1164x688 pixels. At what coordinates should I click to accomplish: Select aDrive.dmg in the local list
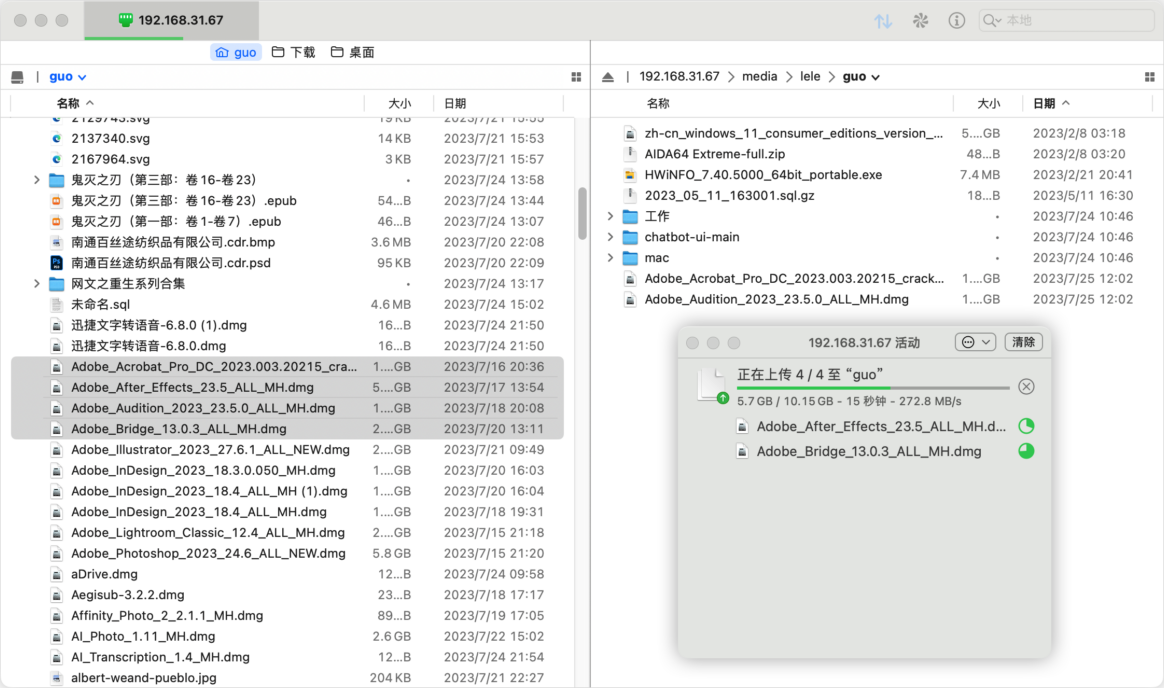pos(287,574)
